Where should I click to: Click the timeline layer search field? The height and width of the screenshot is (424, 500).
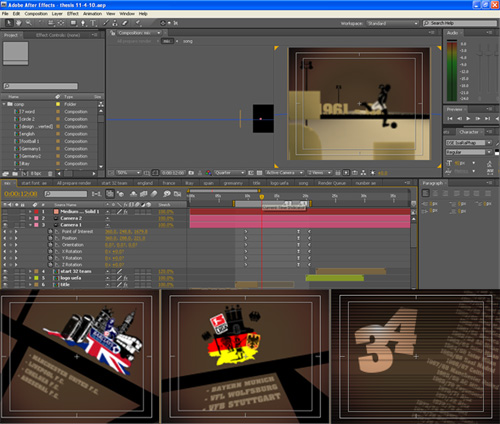click(x=66, y=194)
